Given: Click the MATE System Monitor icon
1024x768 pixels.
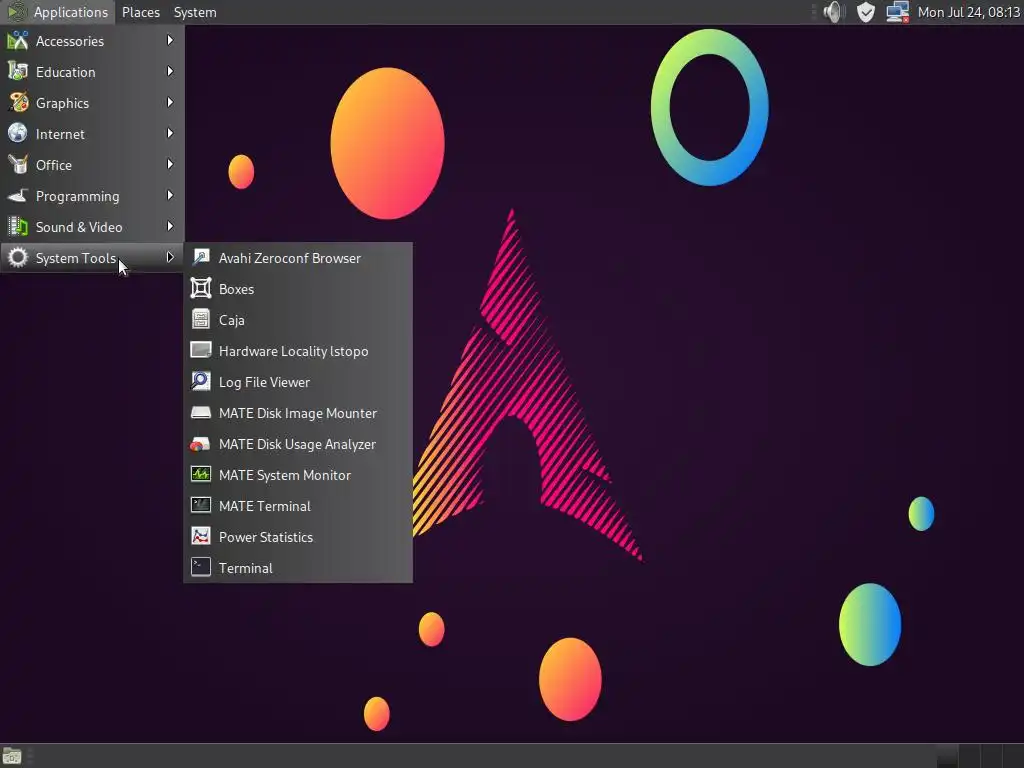Looking at the screenshot, I should click(200, 474).
